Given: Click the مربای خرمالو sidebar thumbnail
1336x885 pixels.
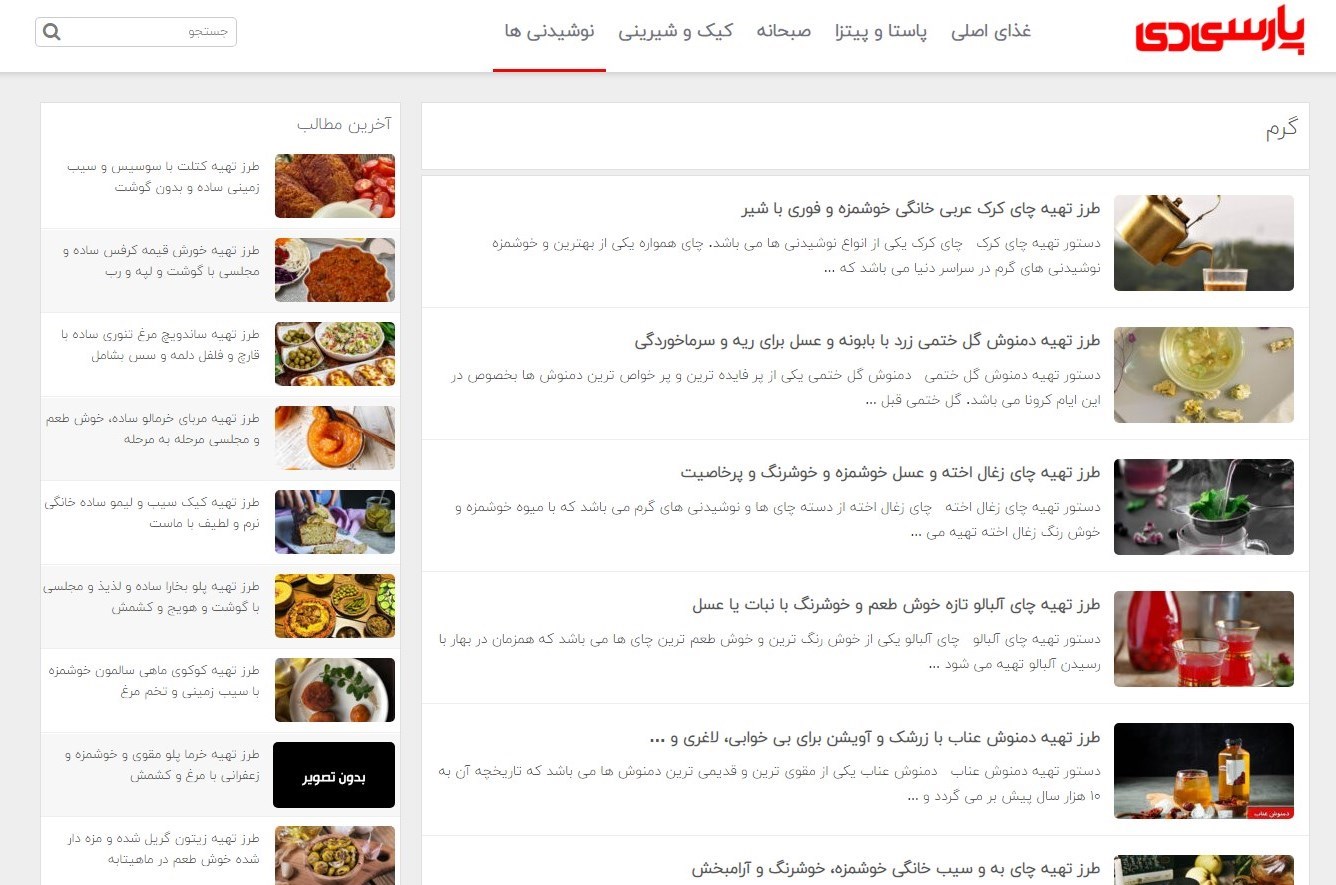Looking at the screenshot, I should pos(335,438).
